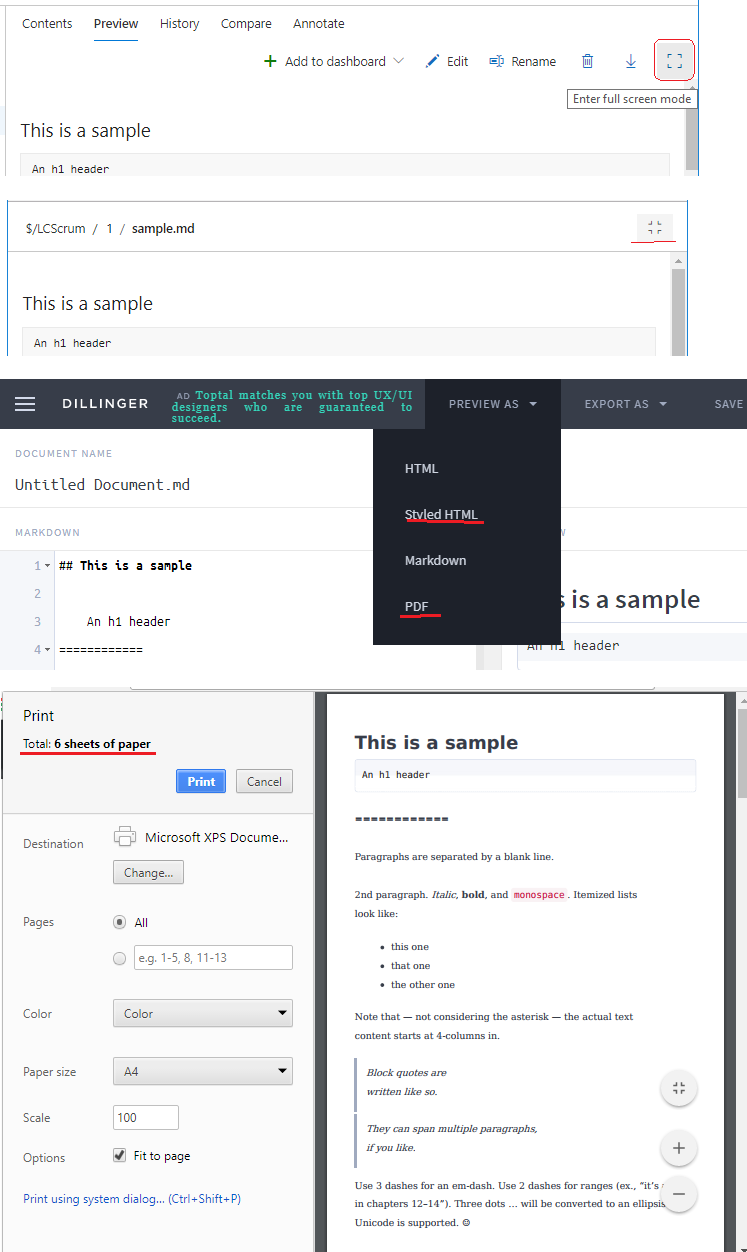Switch to the Annotate tab
The height and width of the screenshot is (1252, 747).
[x=319, y=23]
